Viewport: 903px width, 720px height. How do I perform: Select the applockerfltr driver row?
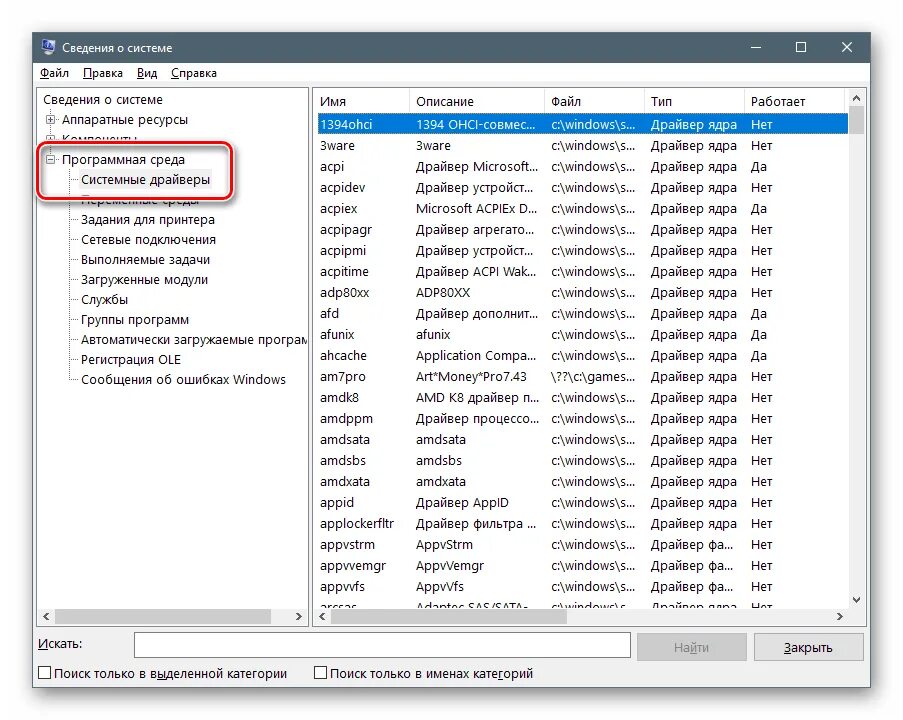point(582,524)
